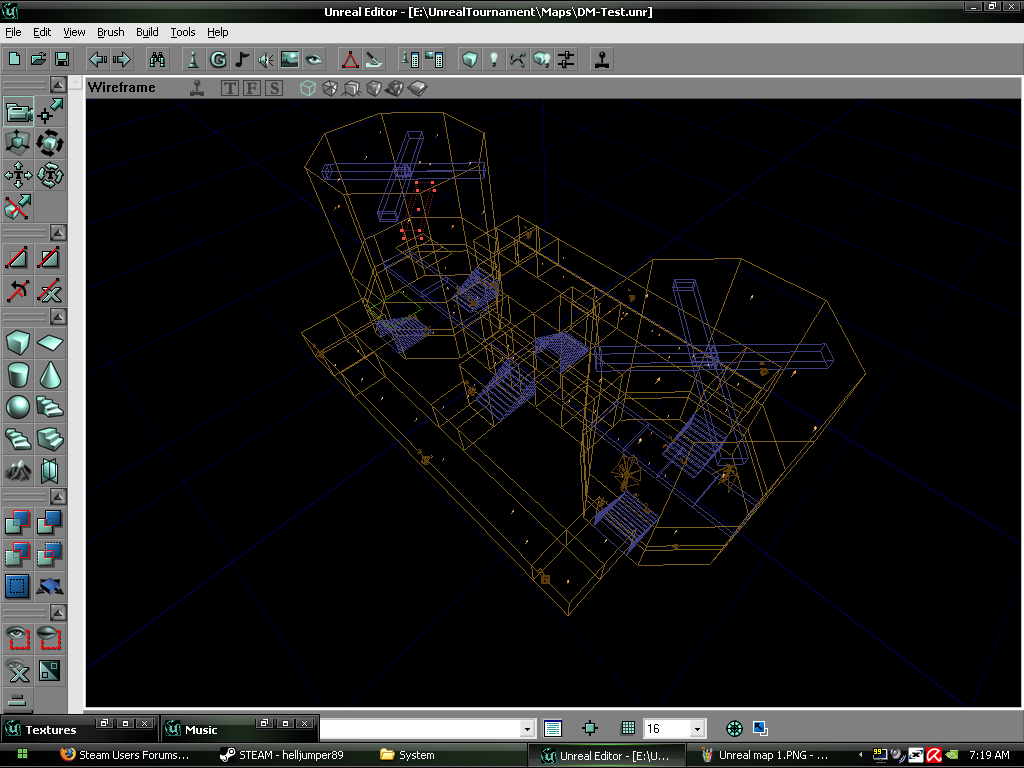Subtract brush from world
1024x768 pixels.
pos(50,522)
